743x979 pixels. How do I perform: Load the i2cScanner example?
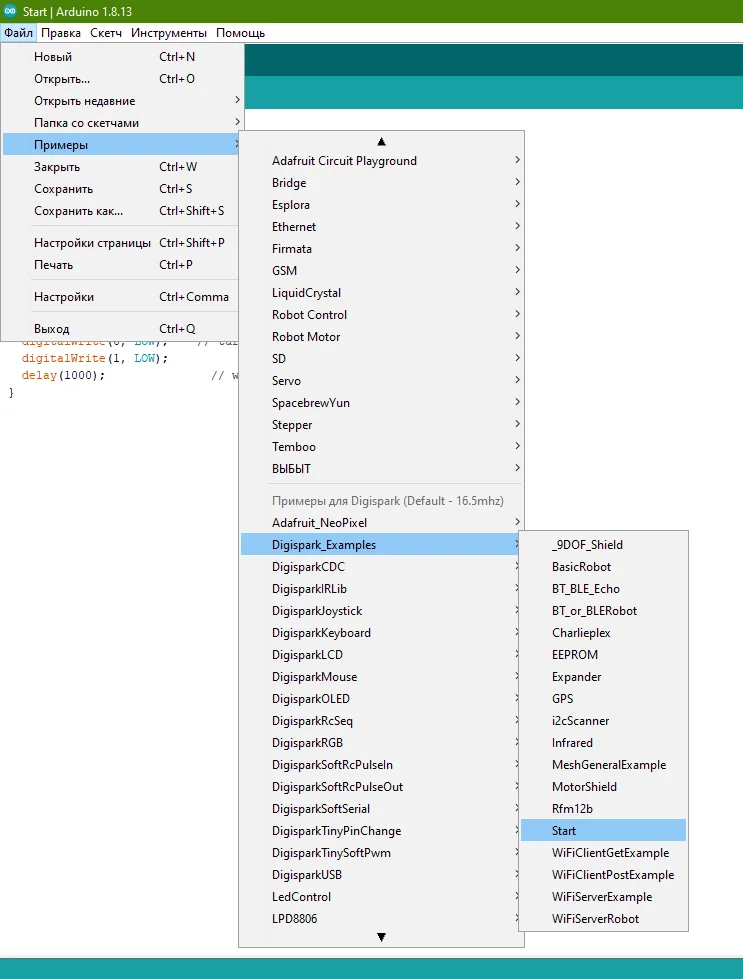(x=604, y=721)
